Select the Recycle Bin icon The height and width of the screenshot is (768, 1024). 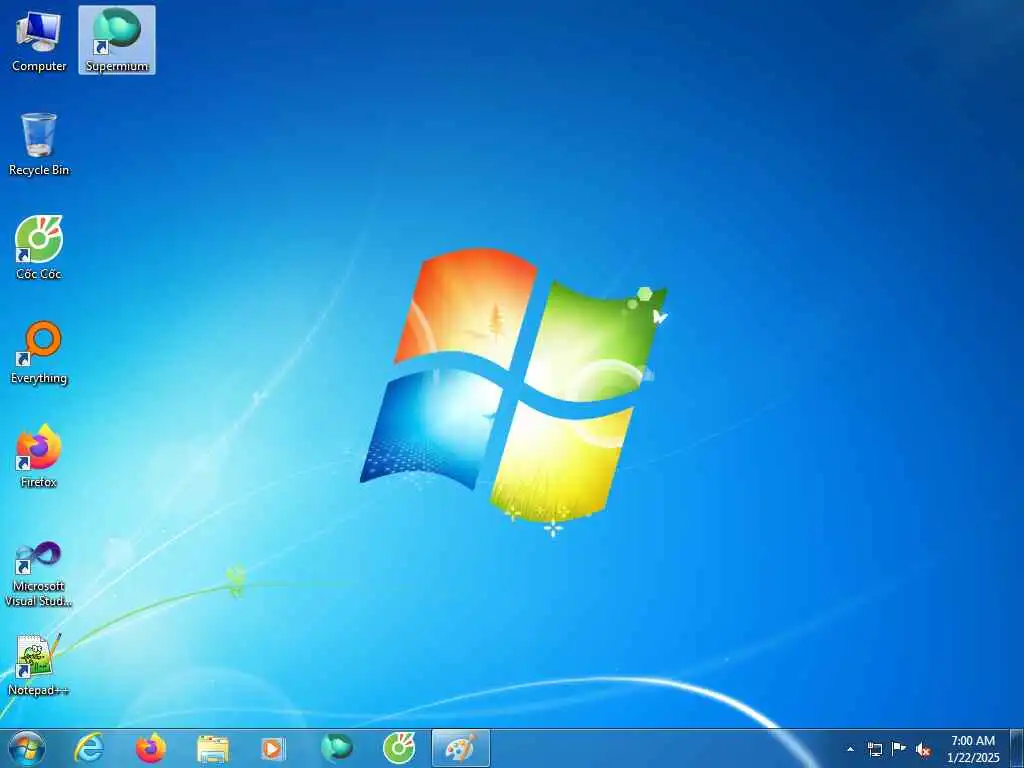39,144
